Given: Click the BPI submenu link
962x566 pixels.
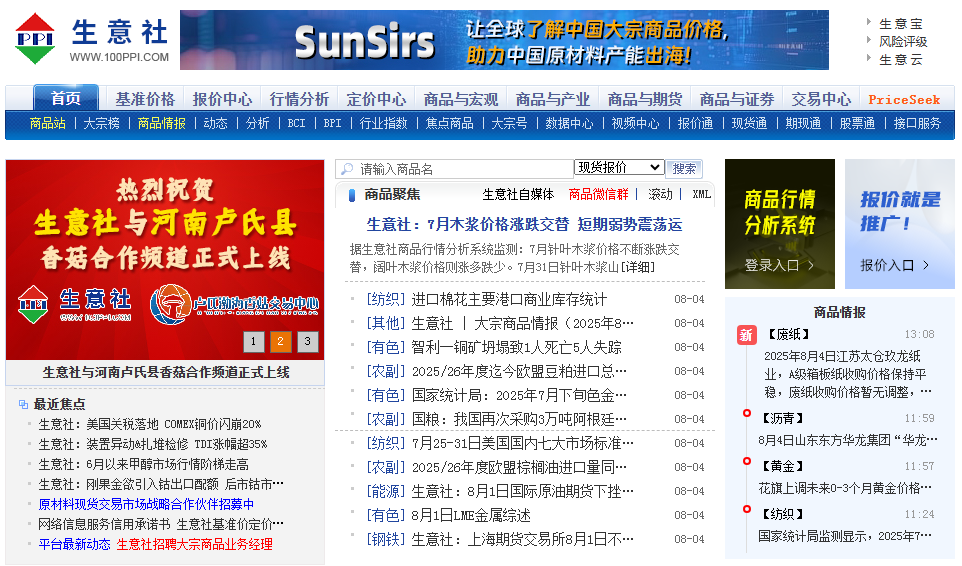Looking at the screenshot, I should [x=333, y=123].
